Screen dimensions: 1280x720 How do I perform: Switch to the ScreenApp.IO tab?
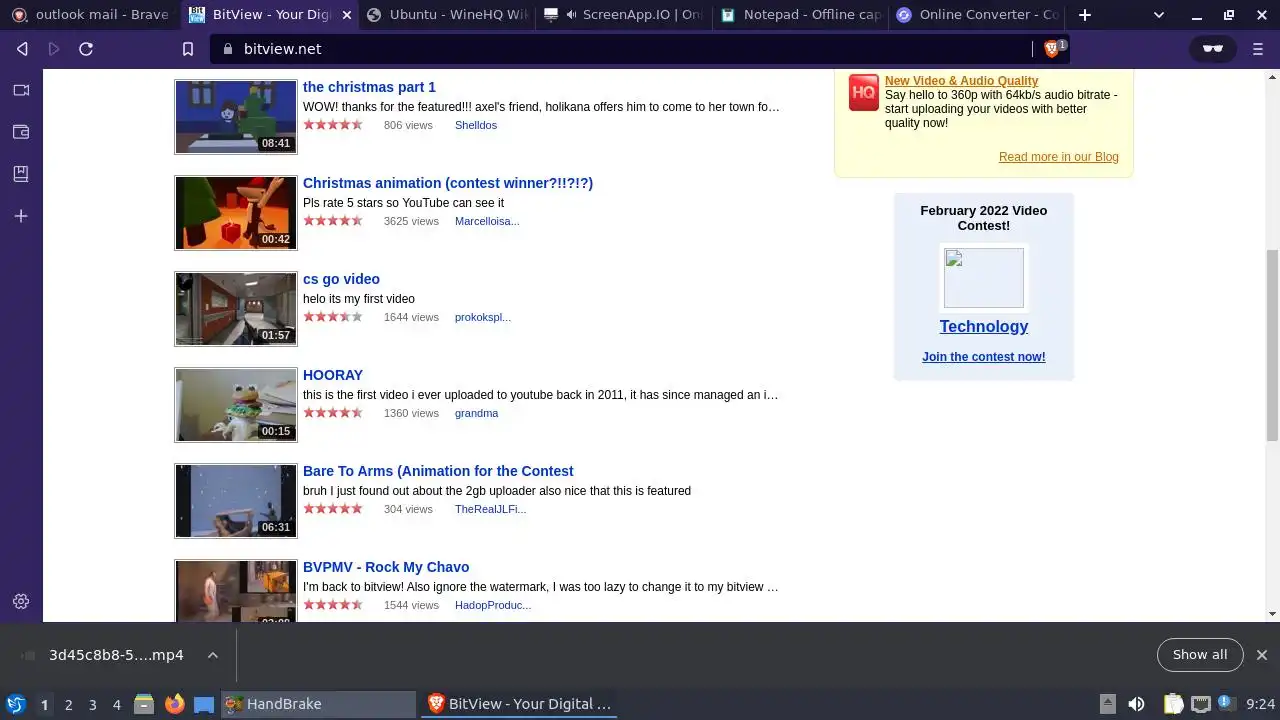click(624, 15)
